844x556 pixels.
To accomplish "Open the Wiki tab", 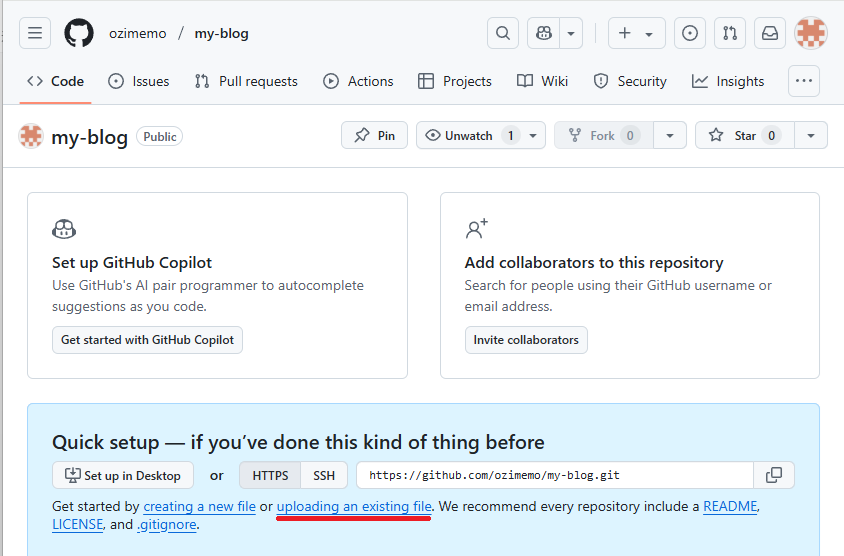I will [x=542, y=81].
